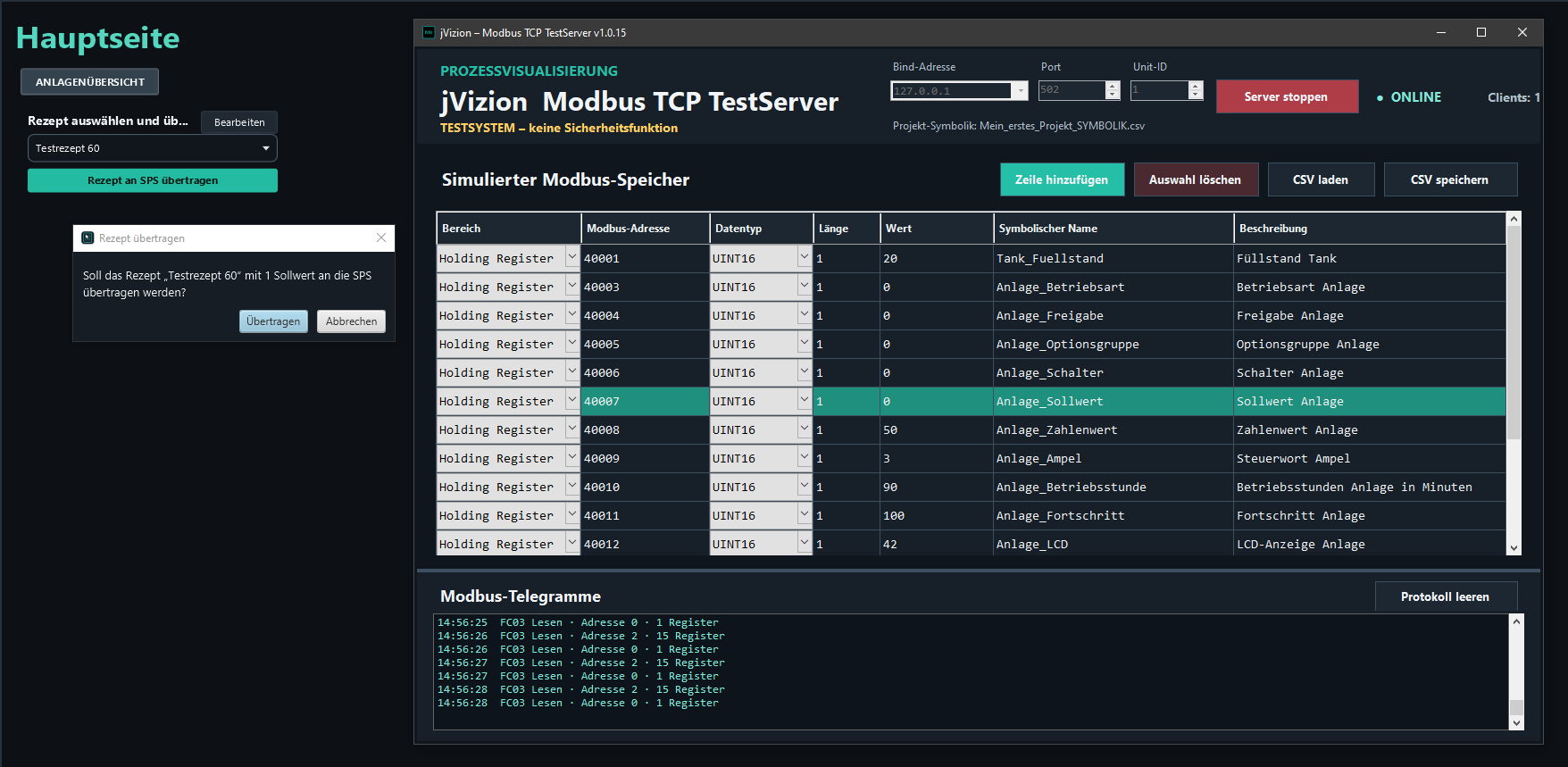Open Bereich dropdown for address 40010
Viewport: 1568px width, 767px height.
pos(572,486)
